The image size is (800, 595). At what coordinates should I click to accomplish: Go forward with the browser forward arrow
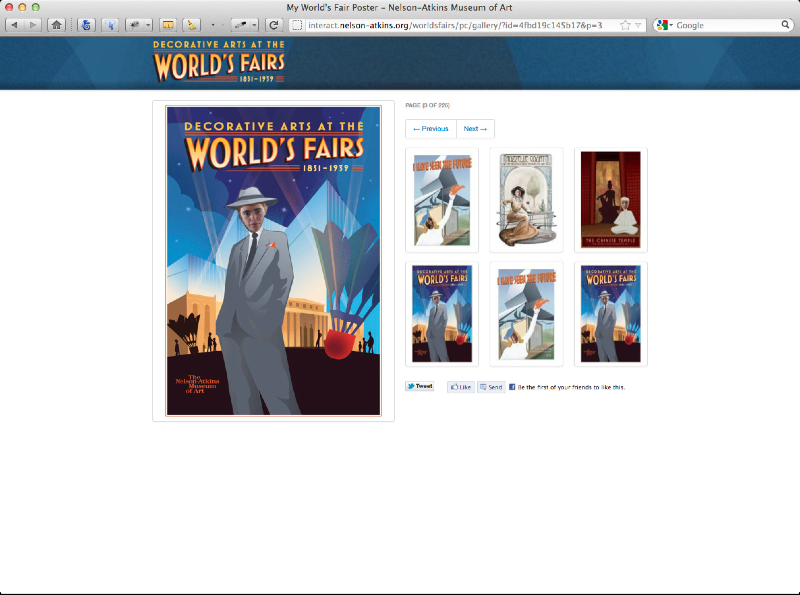pos(32,25)
